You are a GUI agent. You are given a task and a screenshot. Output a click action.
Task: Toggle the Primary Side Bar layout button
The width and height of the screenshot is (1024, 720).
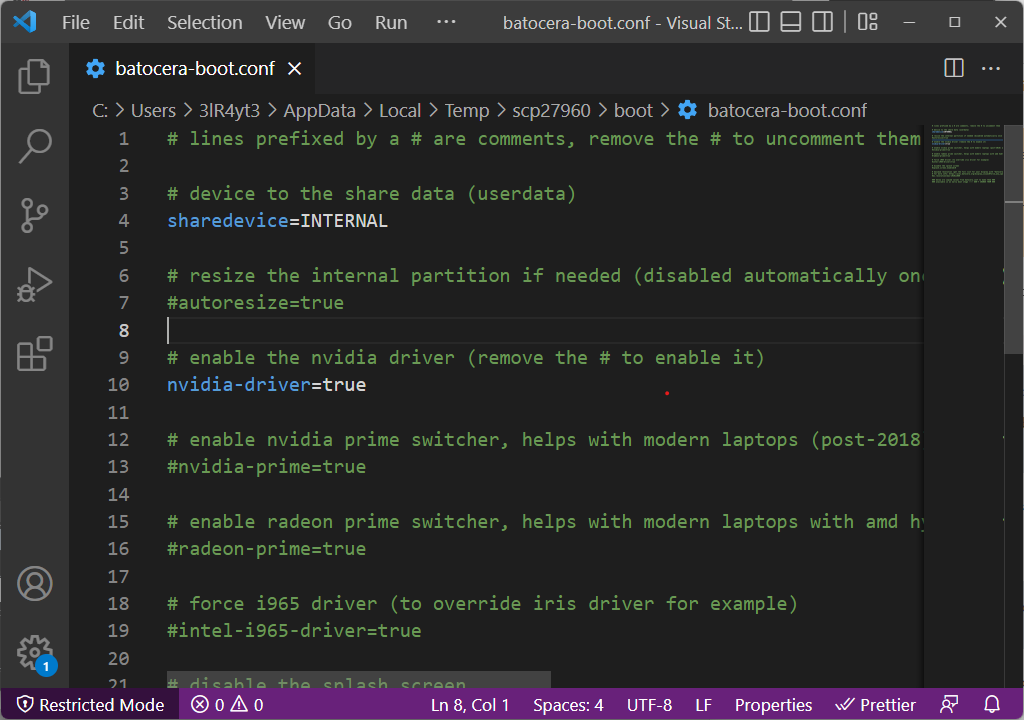click(x=759, y=22)
